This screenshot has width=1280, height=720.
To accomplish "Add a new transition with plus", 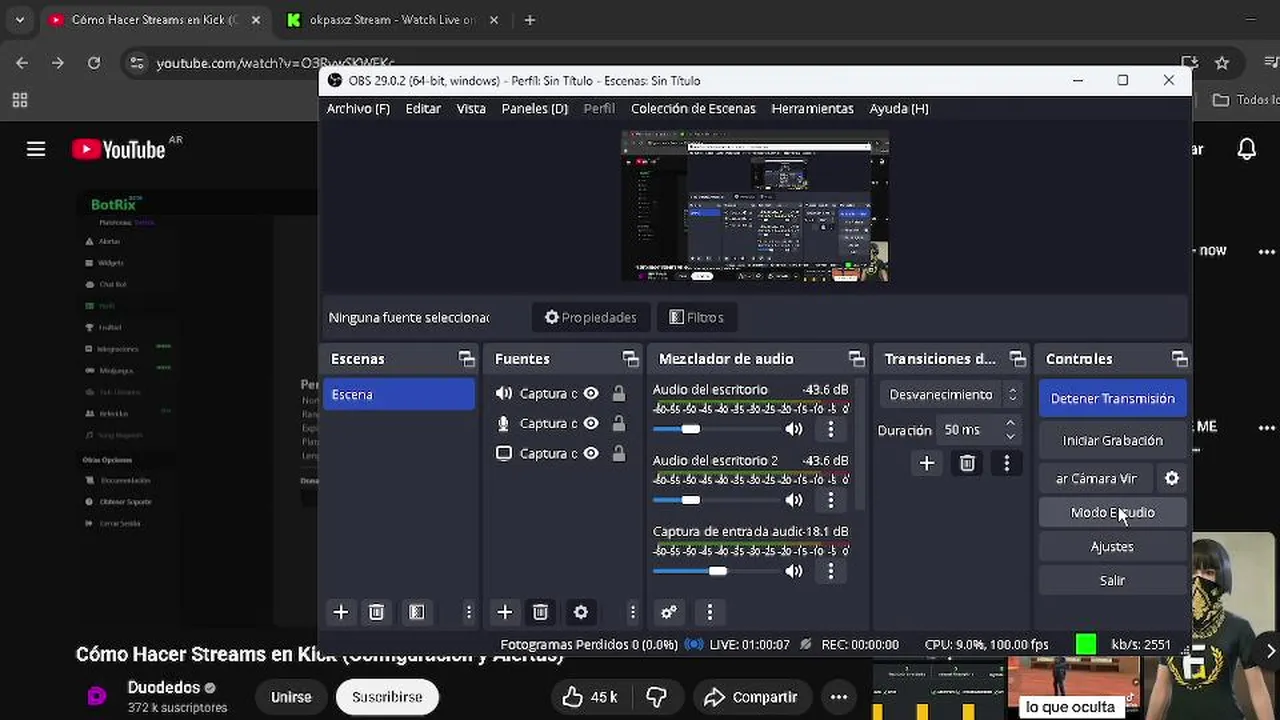I will tap(927, 463).
